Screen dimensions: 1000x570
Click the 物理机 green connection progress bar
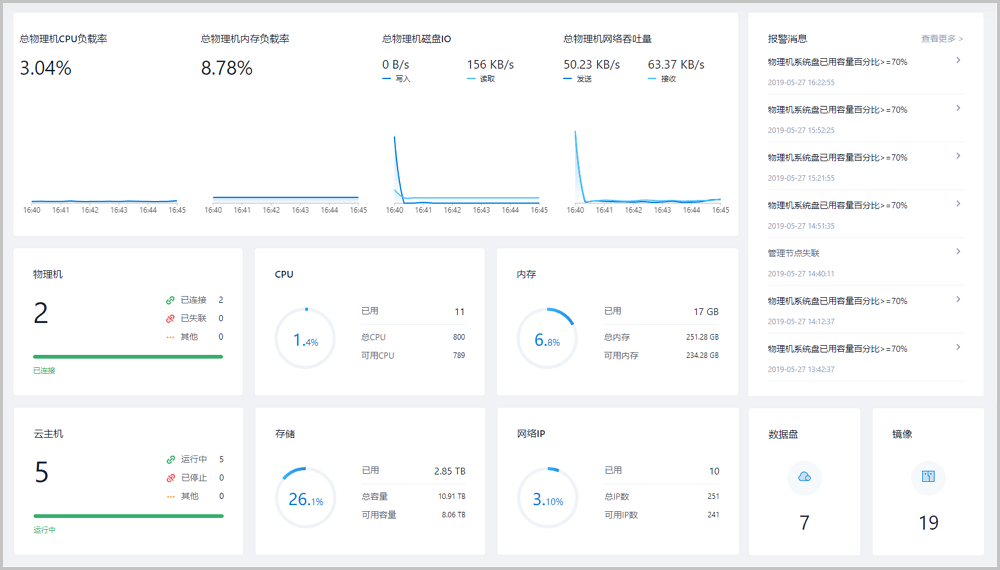[x=128, y=356]
